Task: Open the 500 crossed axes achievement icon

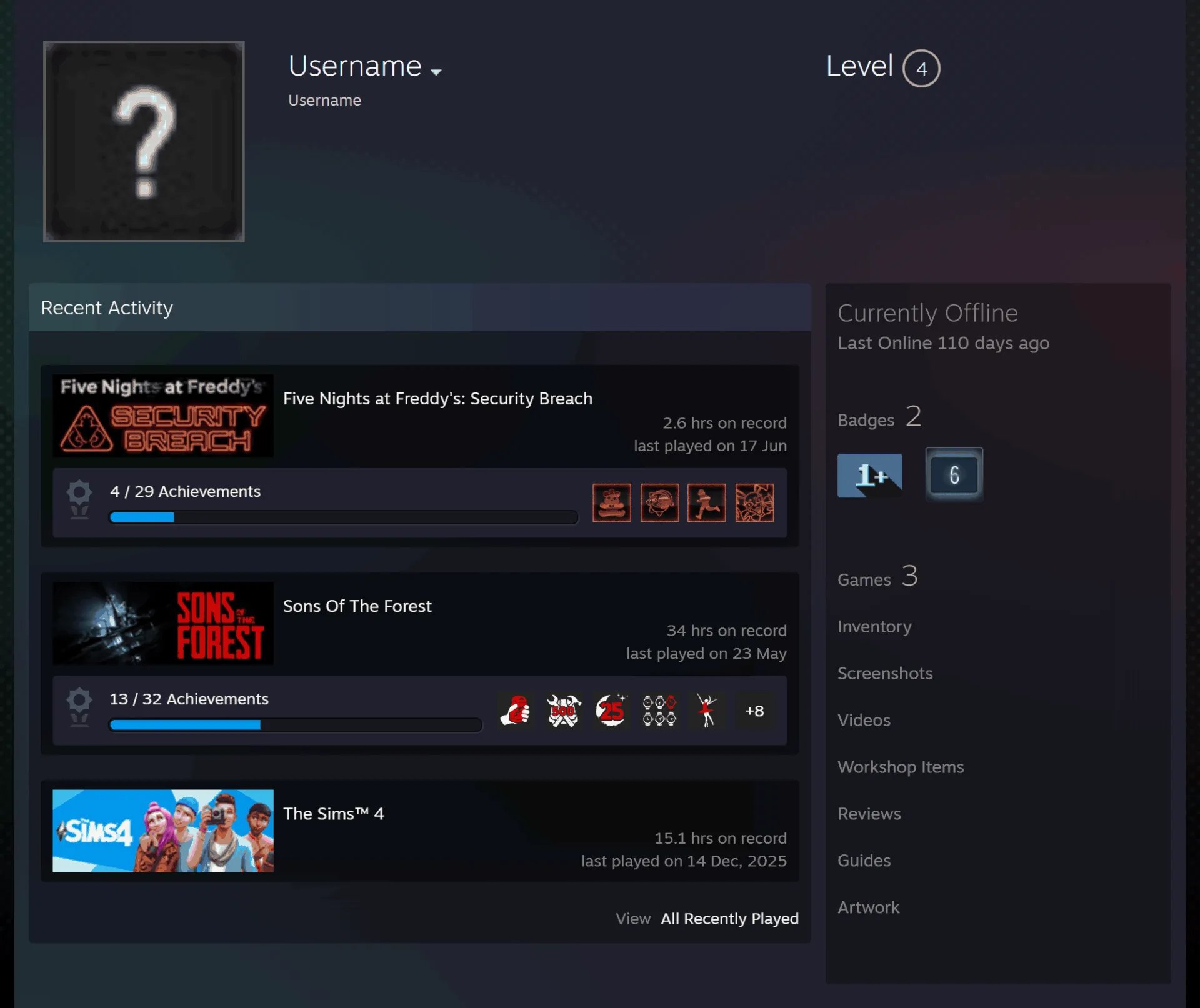Action: point(564,711)
